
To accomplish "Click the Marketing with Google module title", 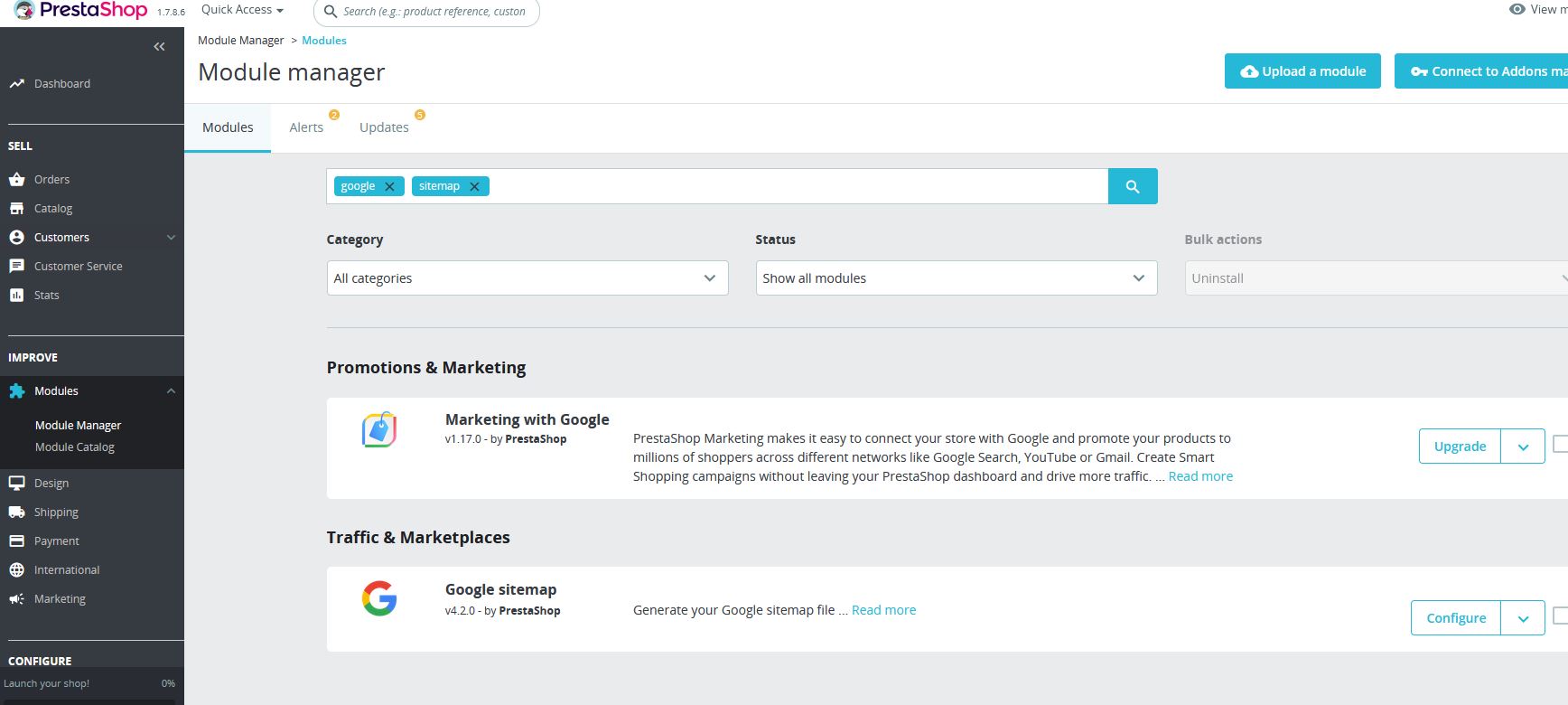I will [x=527, y=419].
